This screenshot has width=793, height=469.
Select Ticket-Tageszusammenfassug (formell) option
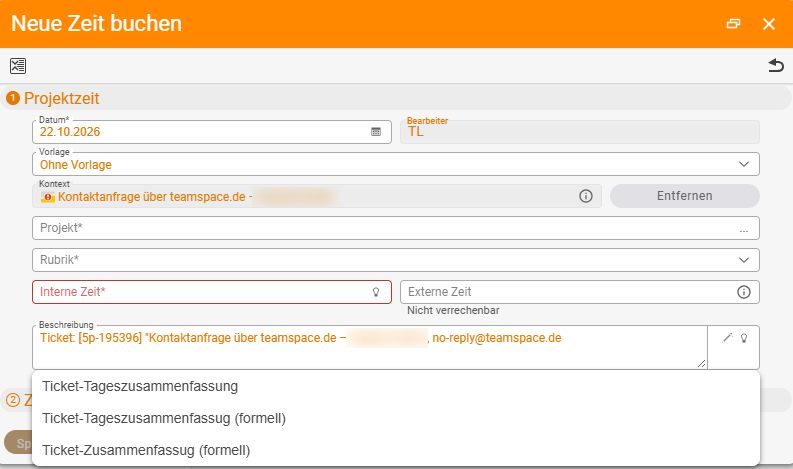[x=395, y=418]
